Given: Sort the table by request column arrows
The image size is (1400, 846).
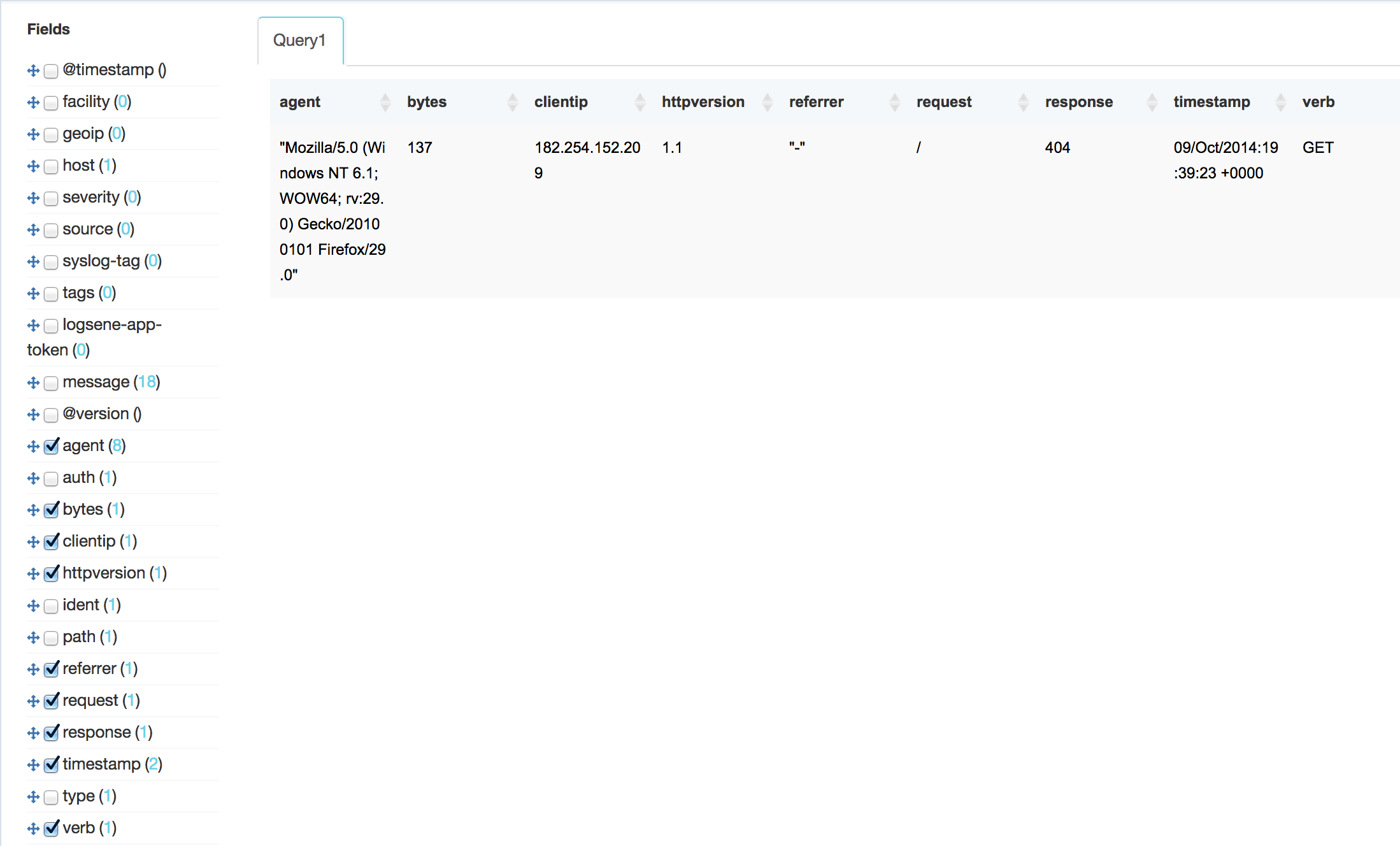Looking at the screenshot, I should 1023,102.
